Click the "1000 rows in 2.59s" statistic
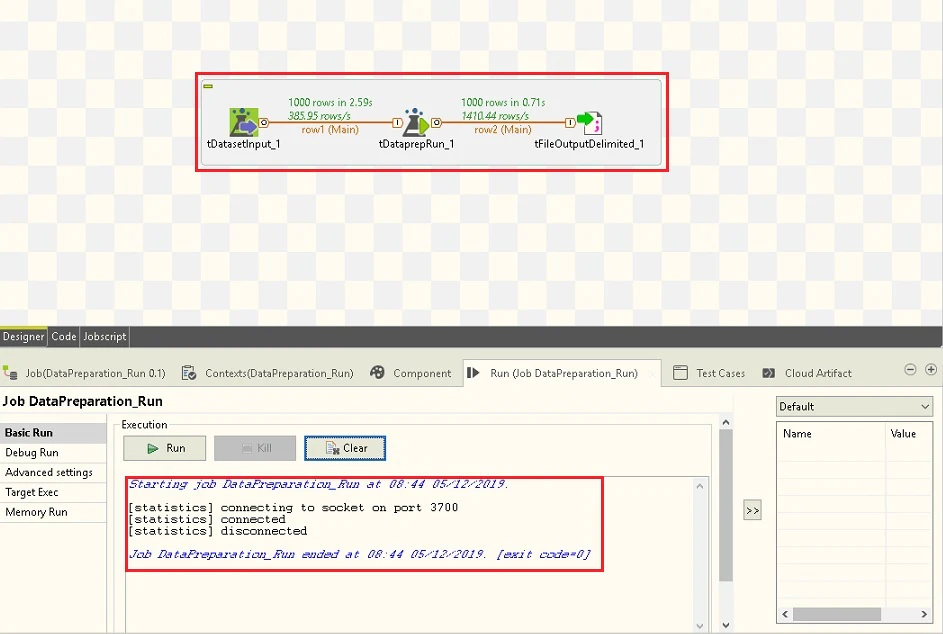The image size is (943, 634). (x=330, y=102)
